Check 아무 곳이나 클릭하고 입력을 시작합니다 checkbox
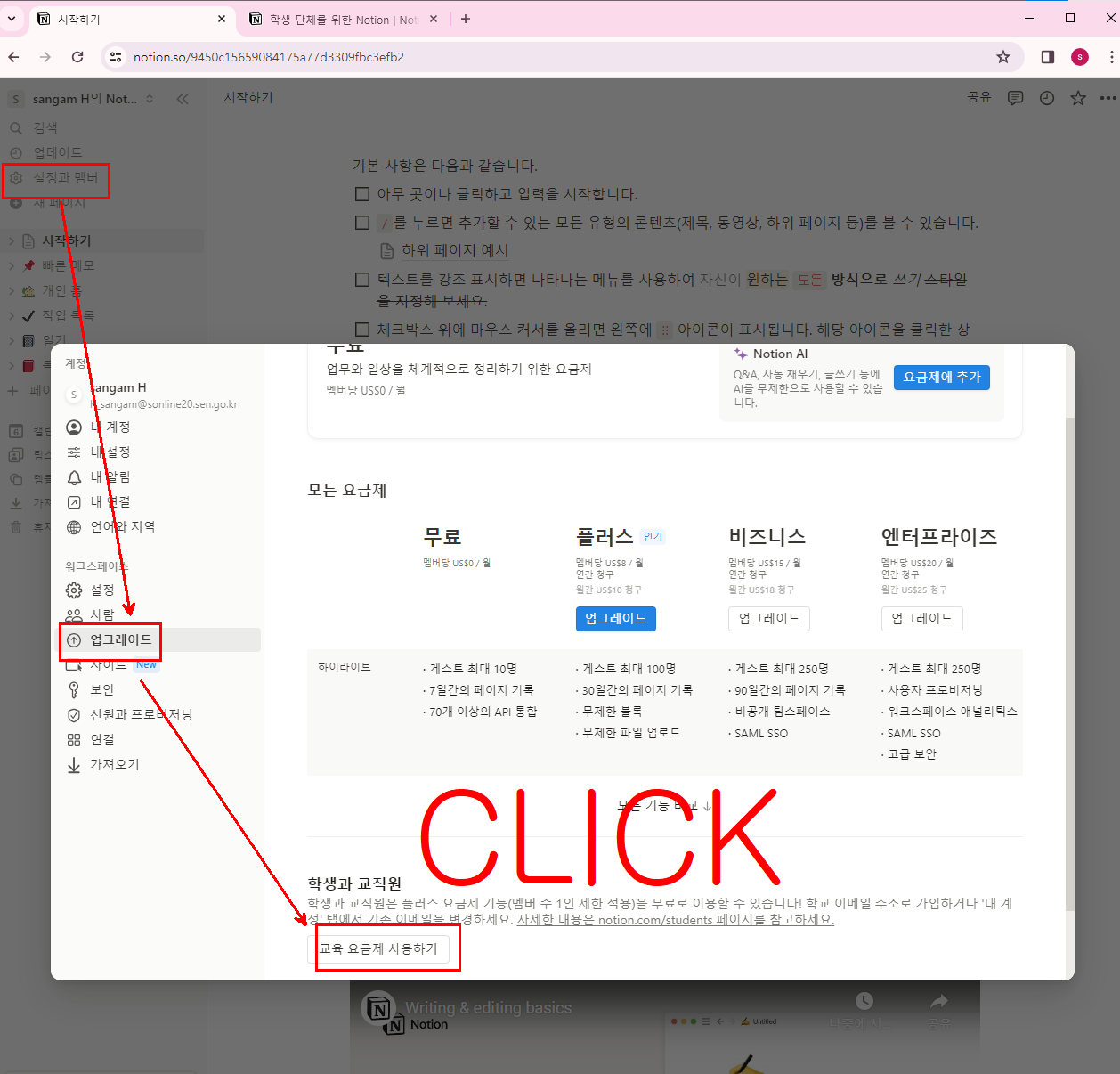Viewport: 1120px width, 1074px height. coord(362,194)
